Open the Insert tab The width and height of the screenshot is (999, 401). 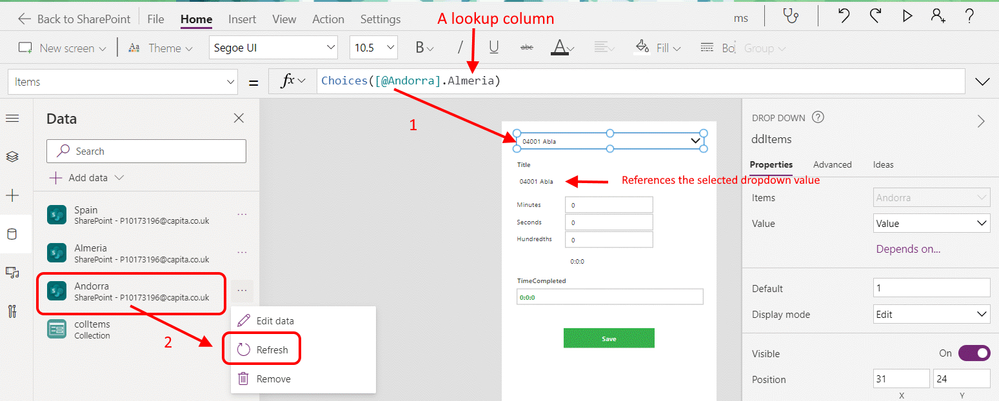tap(242, 19)
